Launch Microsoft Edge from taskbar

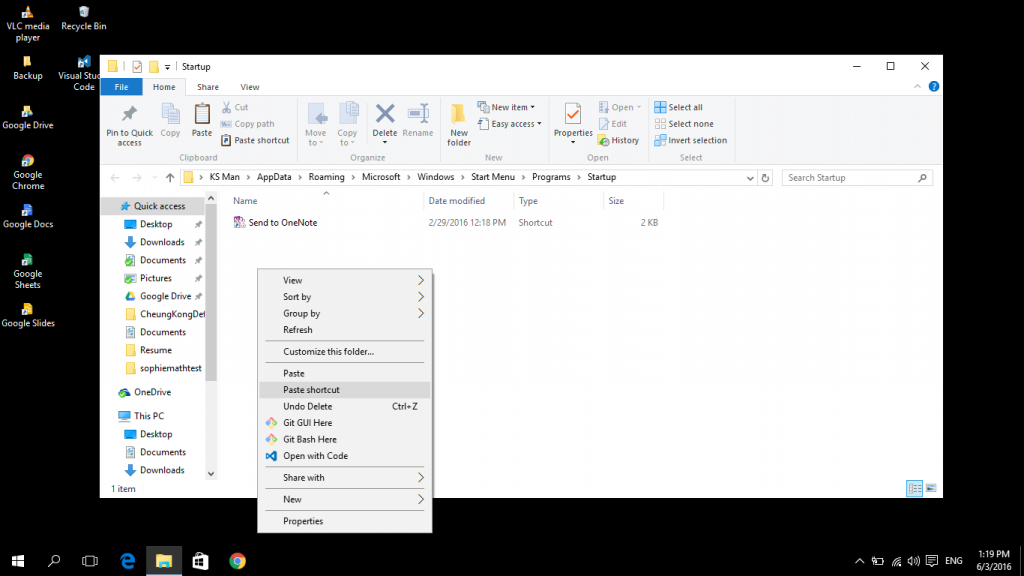coord(128,561)
